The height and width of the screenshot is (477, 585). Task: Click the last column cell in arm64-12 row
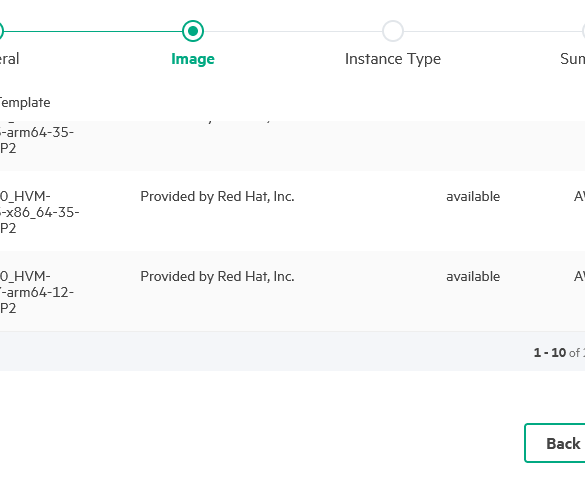[579, 277]
